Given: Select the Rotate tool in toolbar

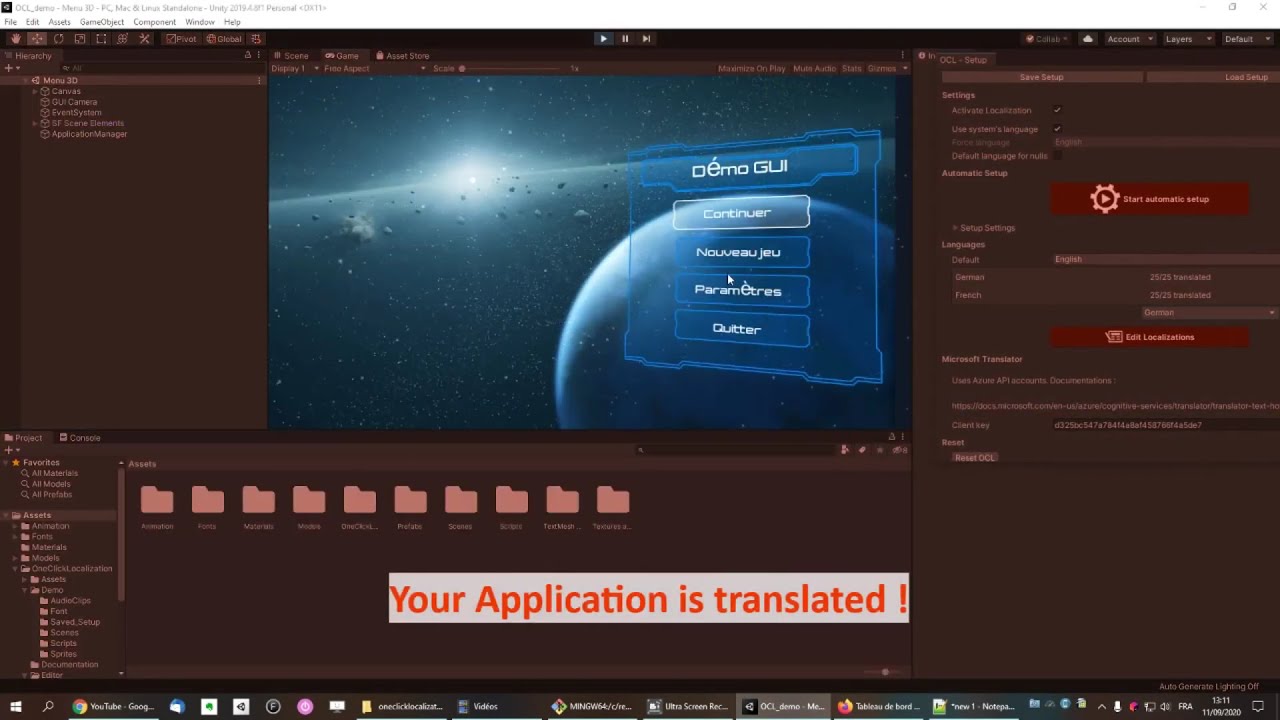Looking at the screenshot, I should point(58,39).
